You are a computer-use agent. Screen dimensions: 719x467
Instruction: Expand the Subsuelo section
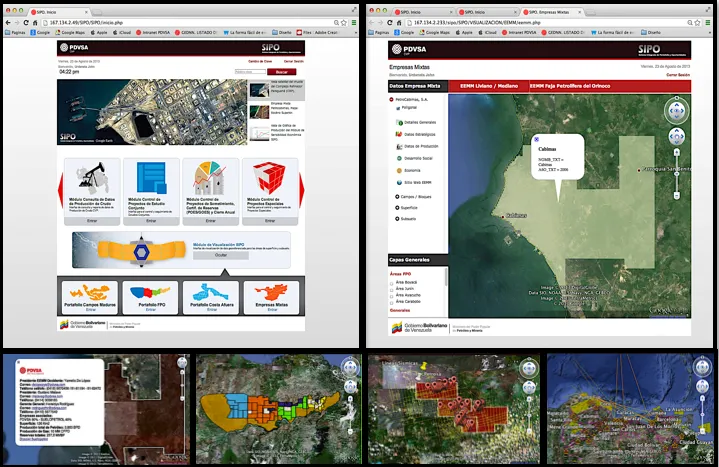point(397,219)
